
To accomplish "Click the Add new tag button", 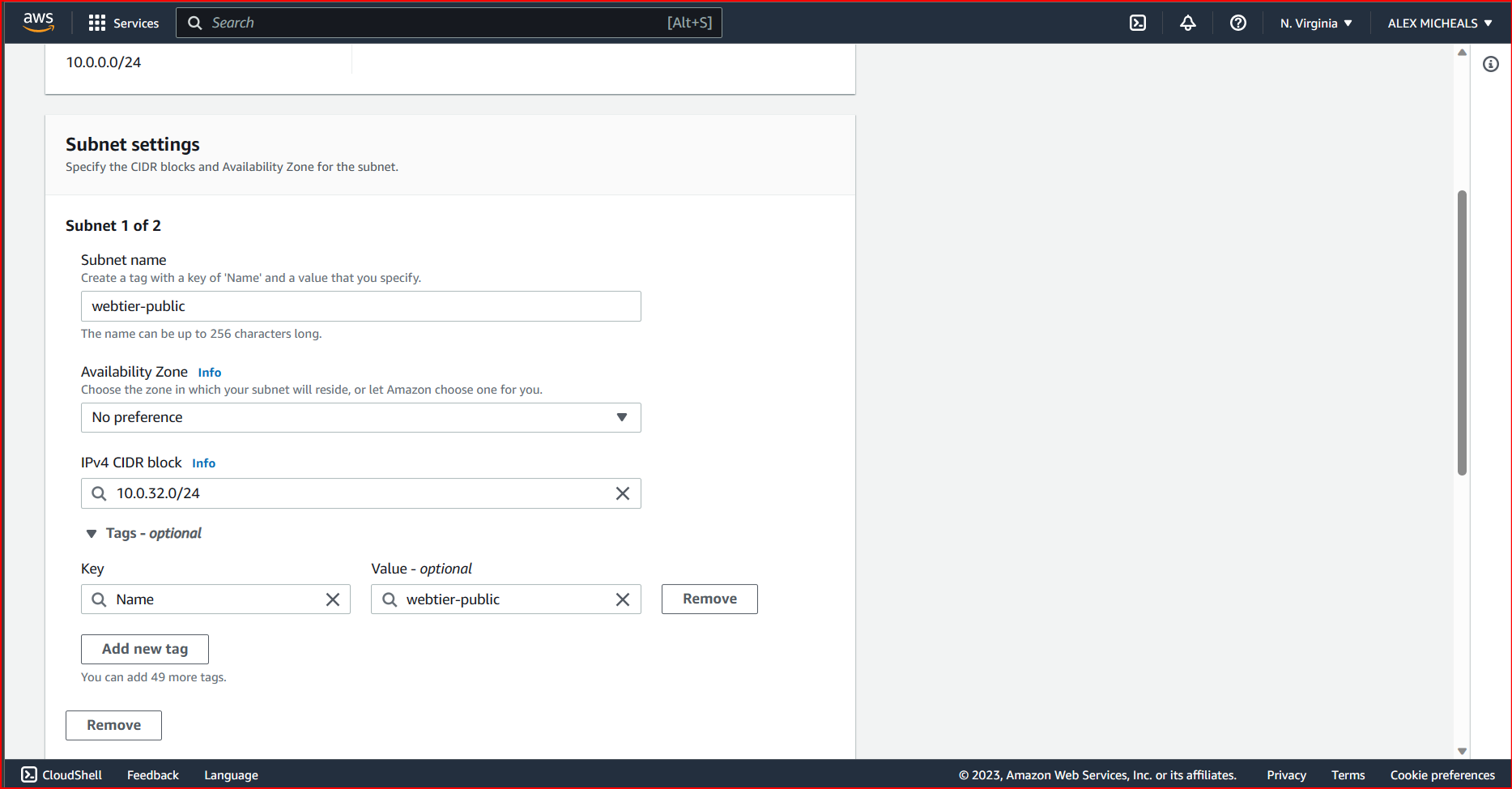I will (x=144, y=649).
